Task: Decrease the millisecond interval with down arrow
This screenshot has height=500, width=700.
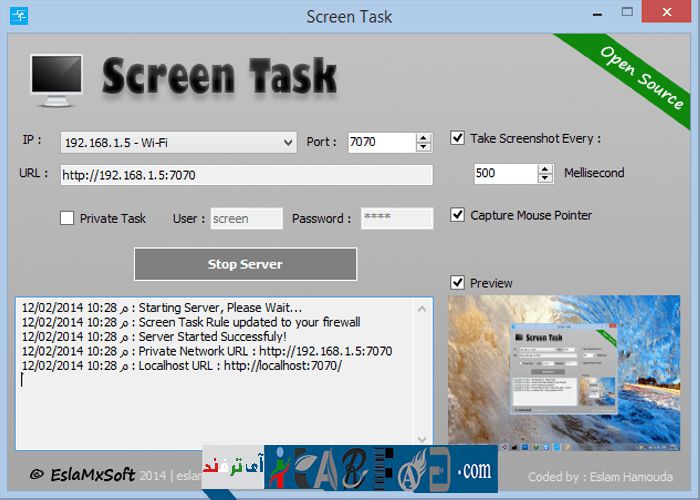Action: [x=545, y=178]
